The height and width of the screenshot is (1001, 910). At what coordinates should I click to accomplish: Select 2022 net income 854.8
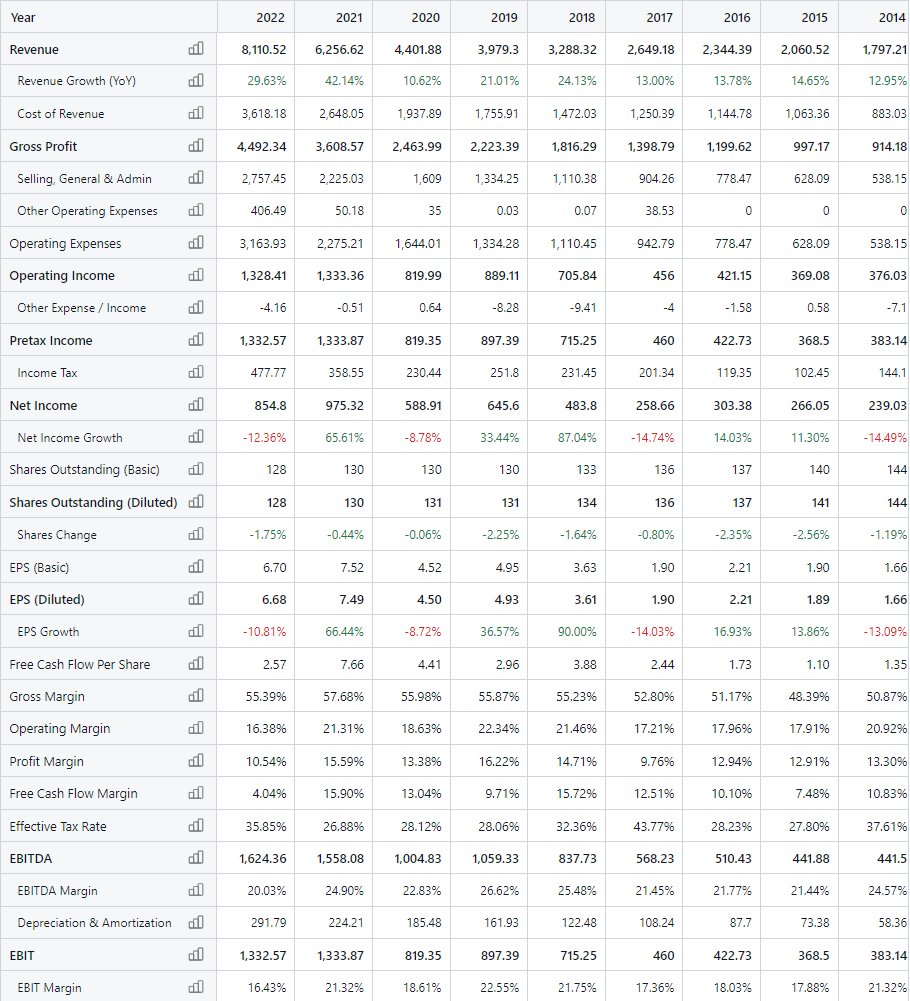(271, 405)
